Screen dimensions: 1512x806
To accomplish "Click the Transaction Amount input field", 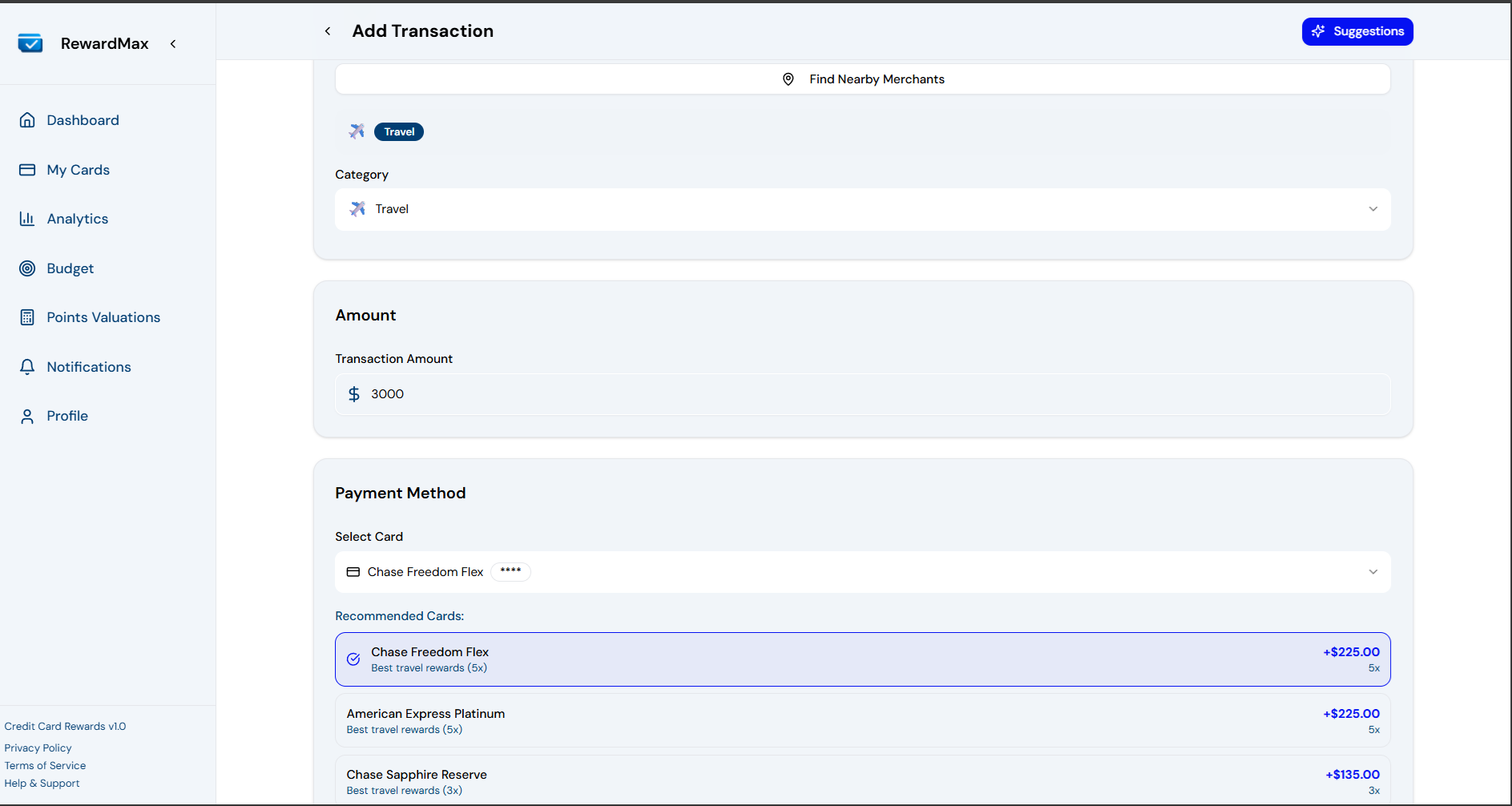I will click(x=863, y=394).
